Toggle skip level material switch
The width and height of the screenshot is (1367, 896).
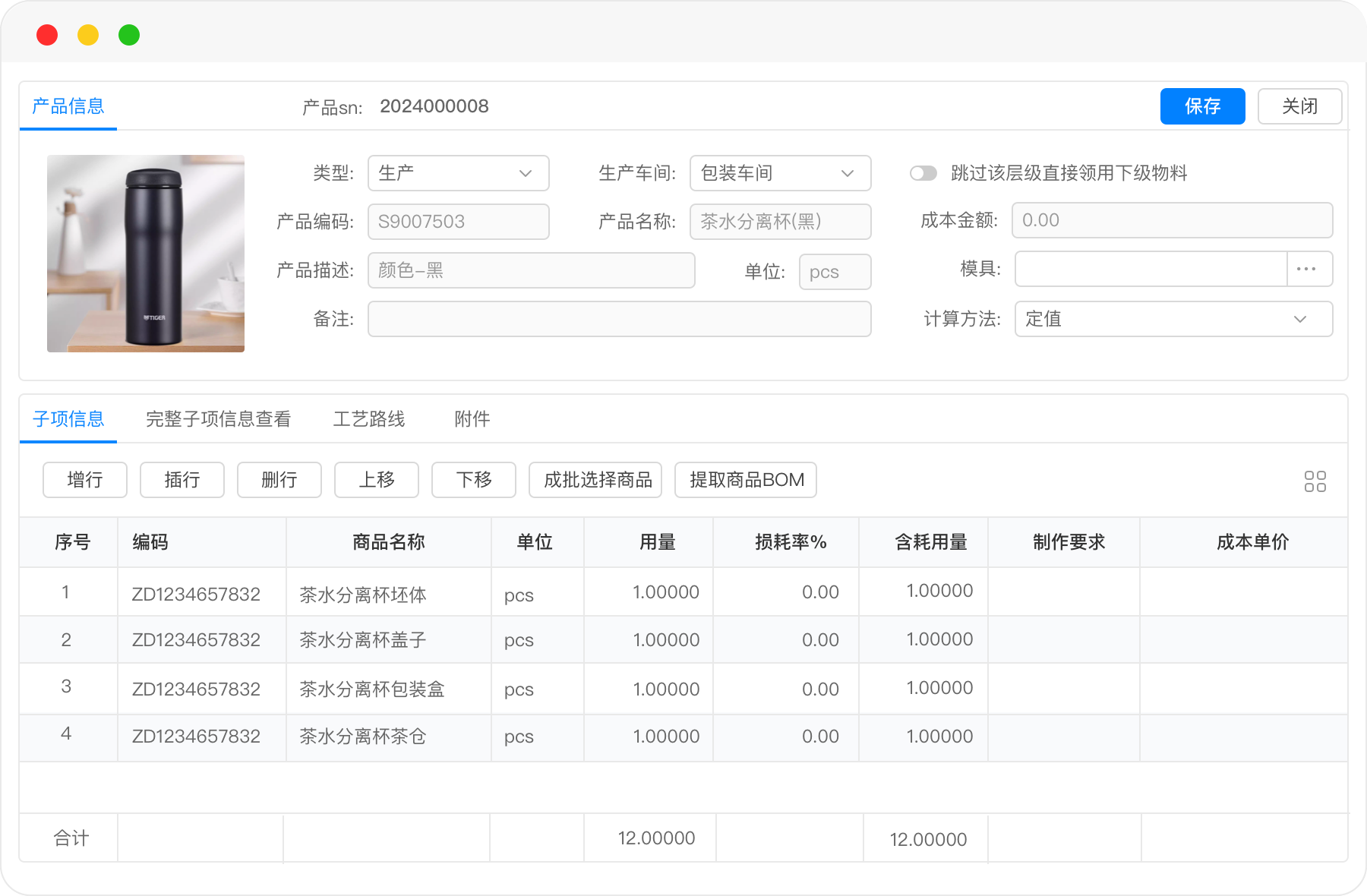pos(923,173)
